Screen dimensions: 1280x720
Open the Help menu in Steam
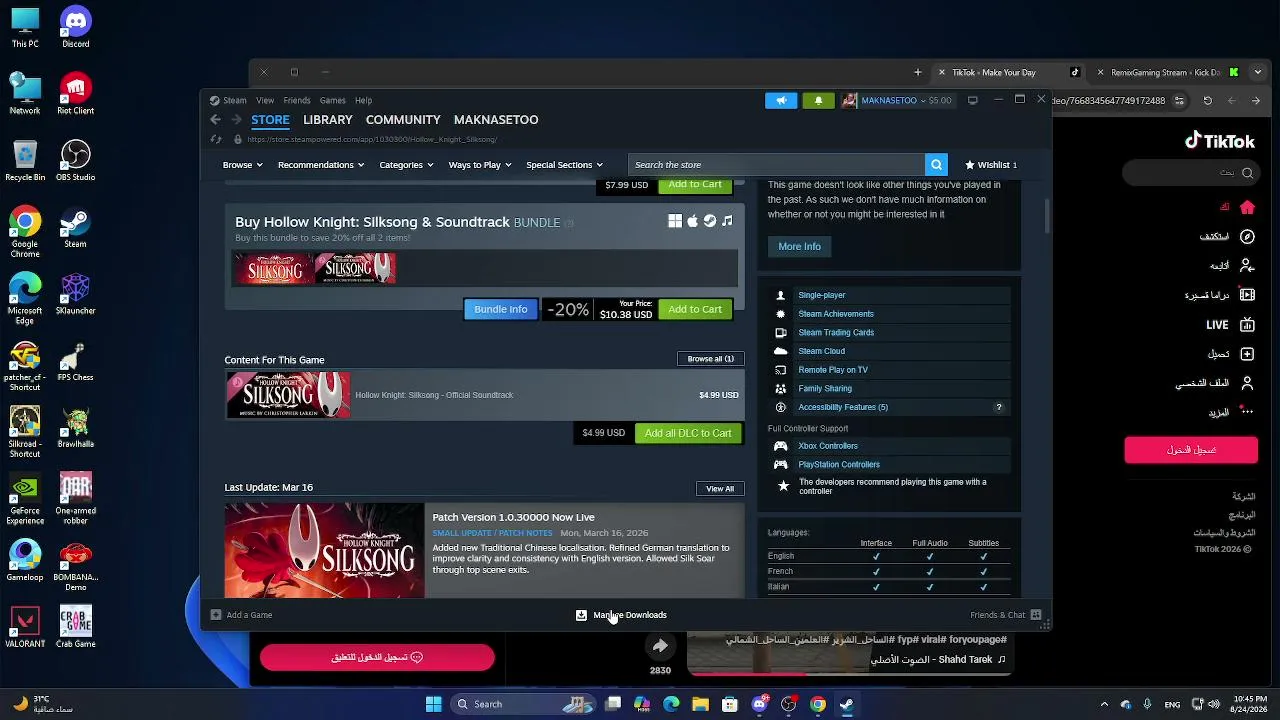point(363,100)
